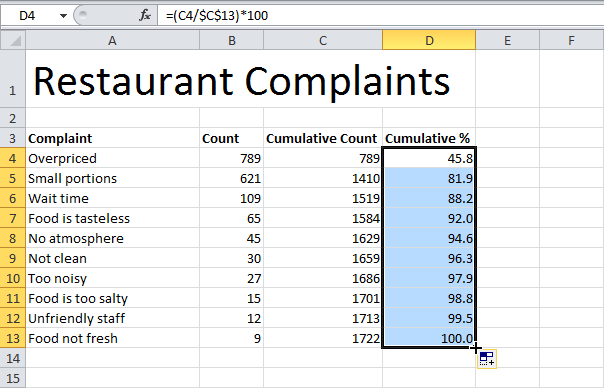Viewport: 604px width, 388px height.
Task: Select the Food is tasteless cell
Action: point(112,218)
